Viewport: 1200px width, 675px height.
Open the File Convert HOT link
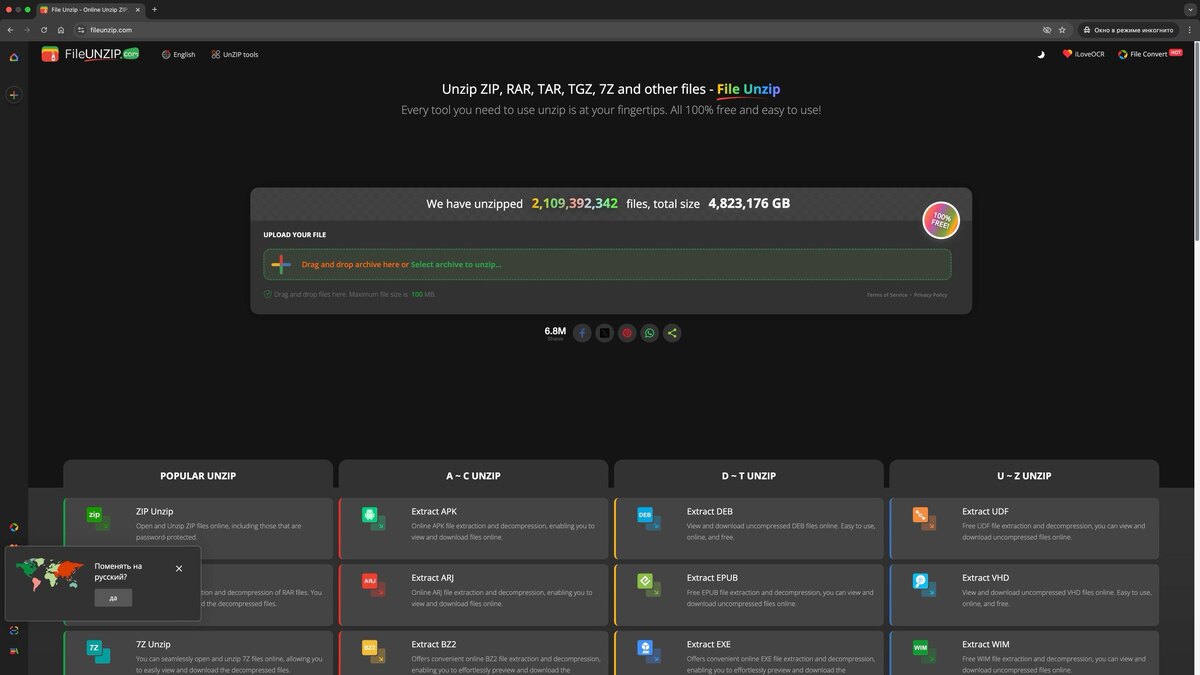pos(1150,54)
